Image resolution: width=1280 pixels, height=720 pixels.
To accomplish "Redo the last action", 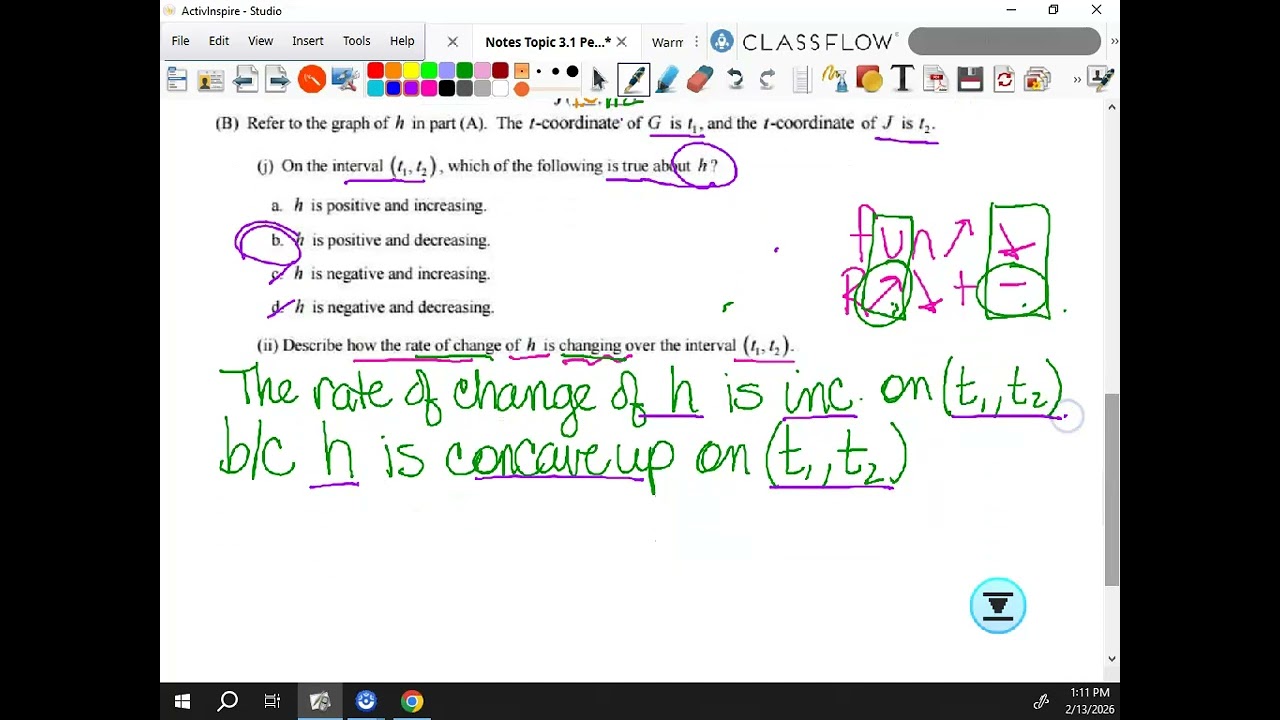I will (767, 79).
